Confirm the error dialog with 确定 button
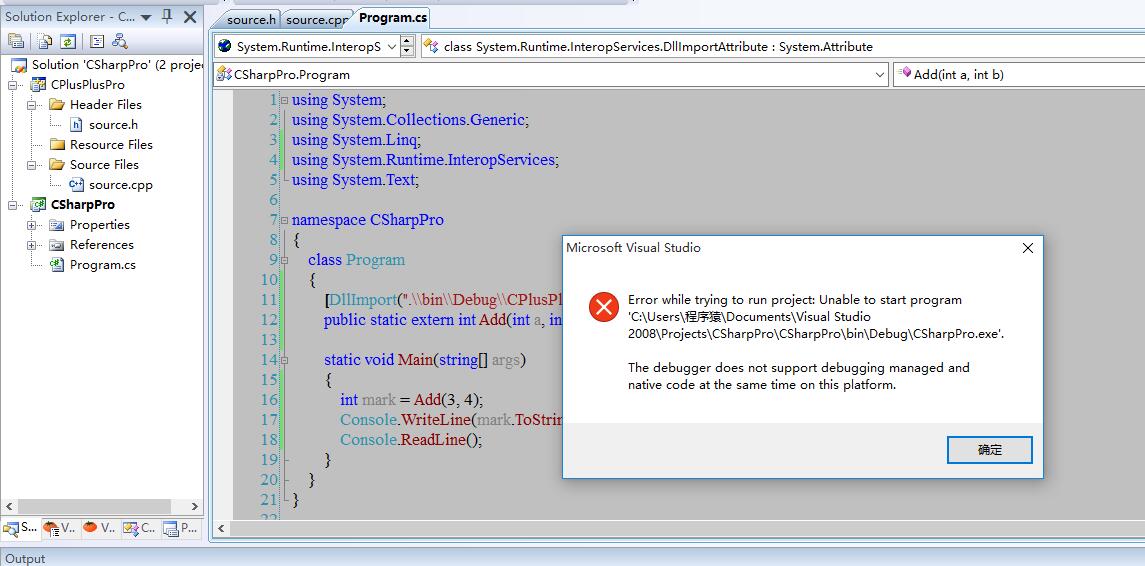Screen dimensions: 1145x566 pyautogui.click(x=989, y=450)
